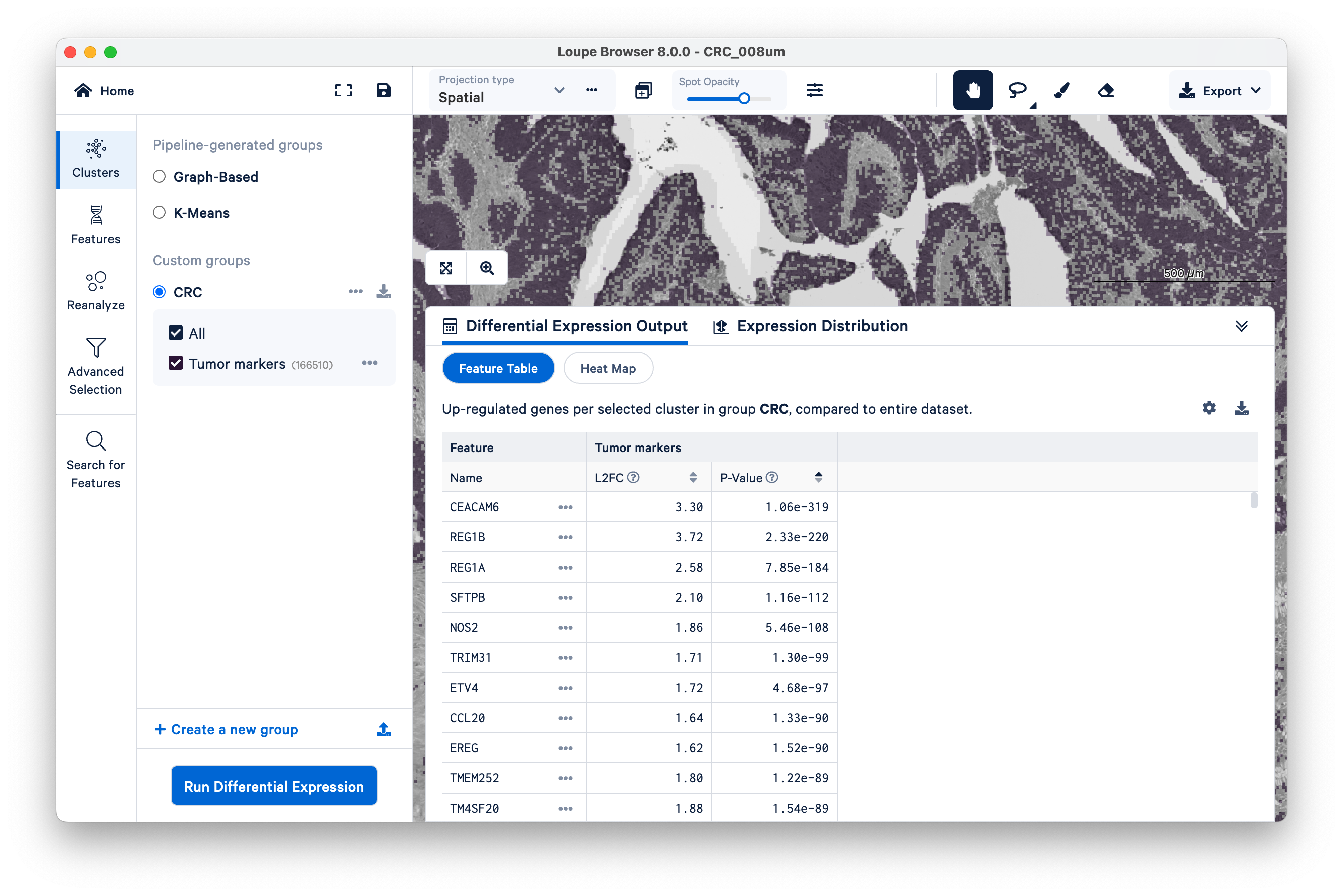Open Features panel in sidebar

tap(95, 225)
